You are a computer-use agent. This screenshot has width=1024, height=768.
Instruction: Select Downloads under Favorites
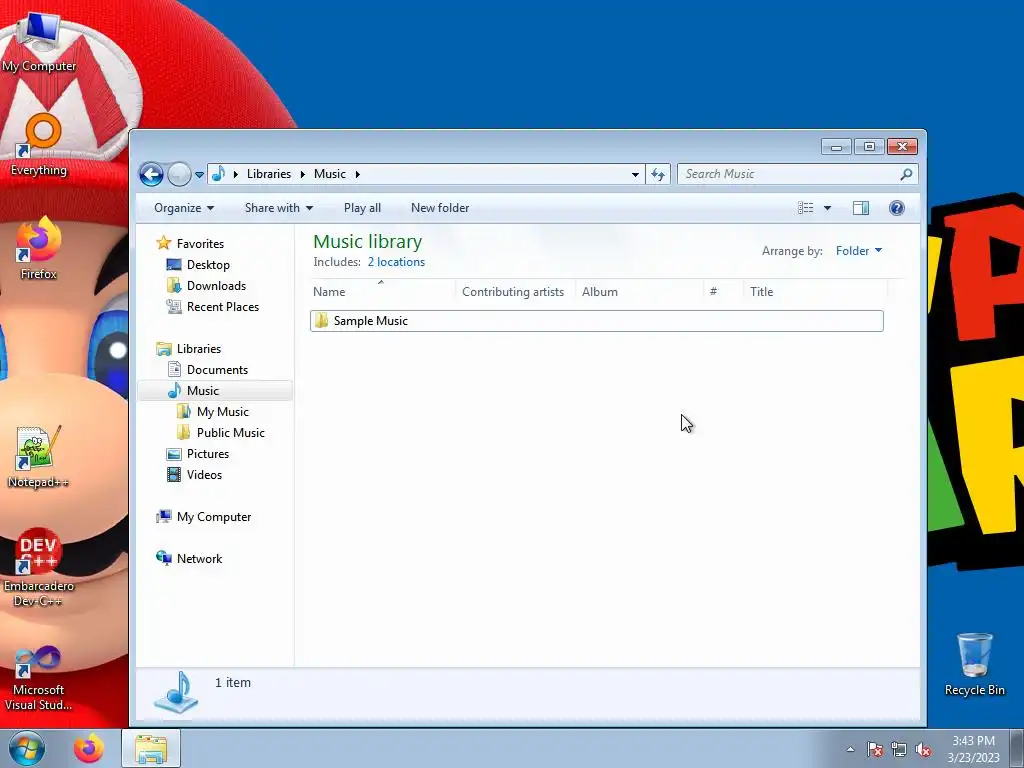point(206,285)
